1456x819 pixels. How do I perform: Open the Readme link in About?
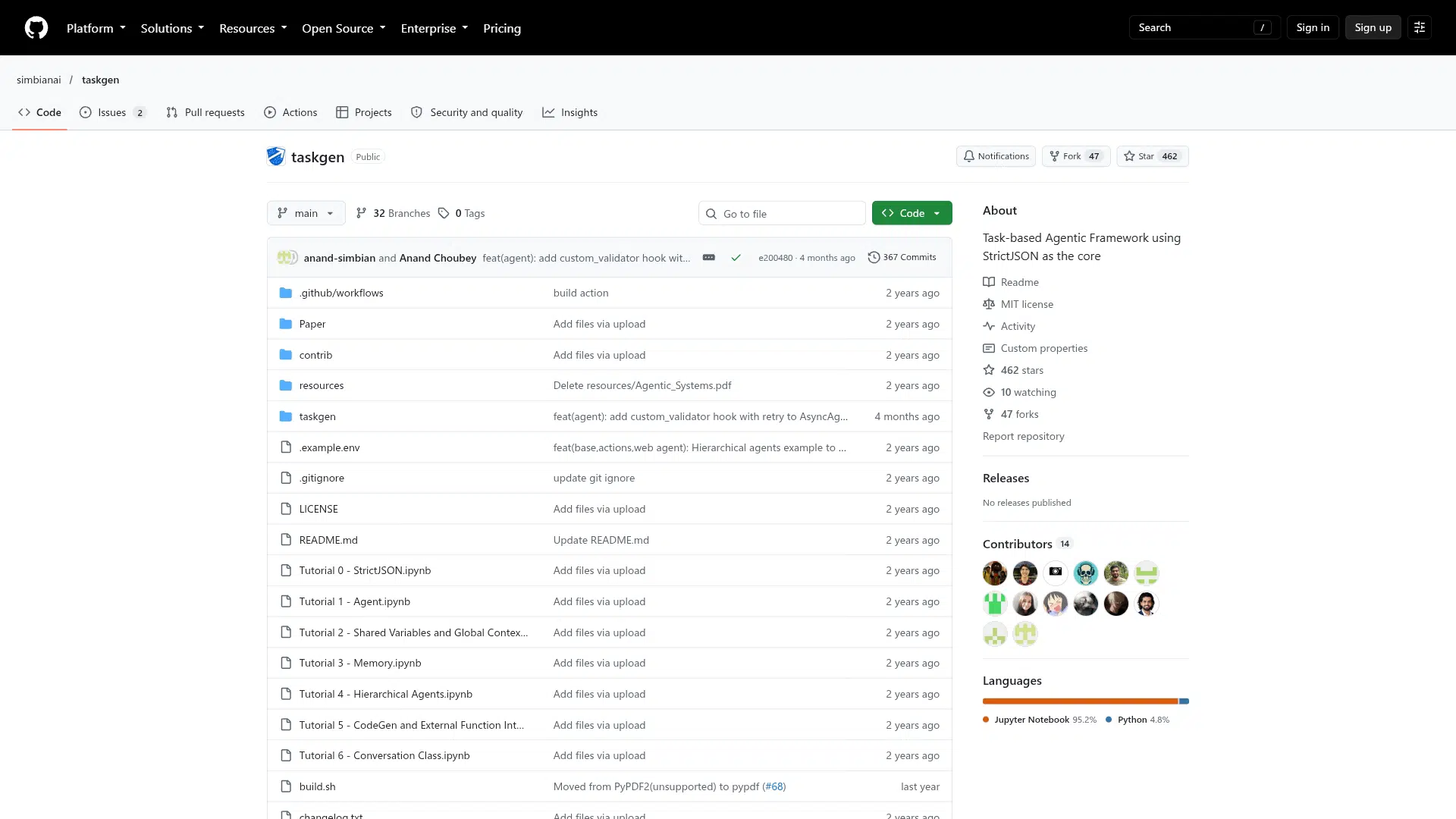coord(1011,282)
